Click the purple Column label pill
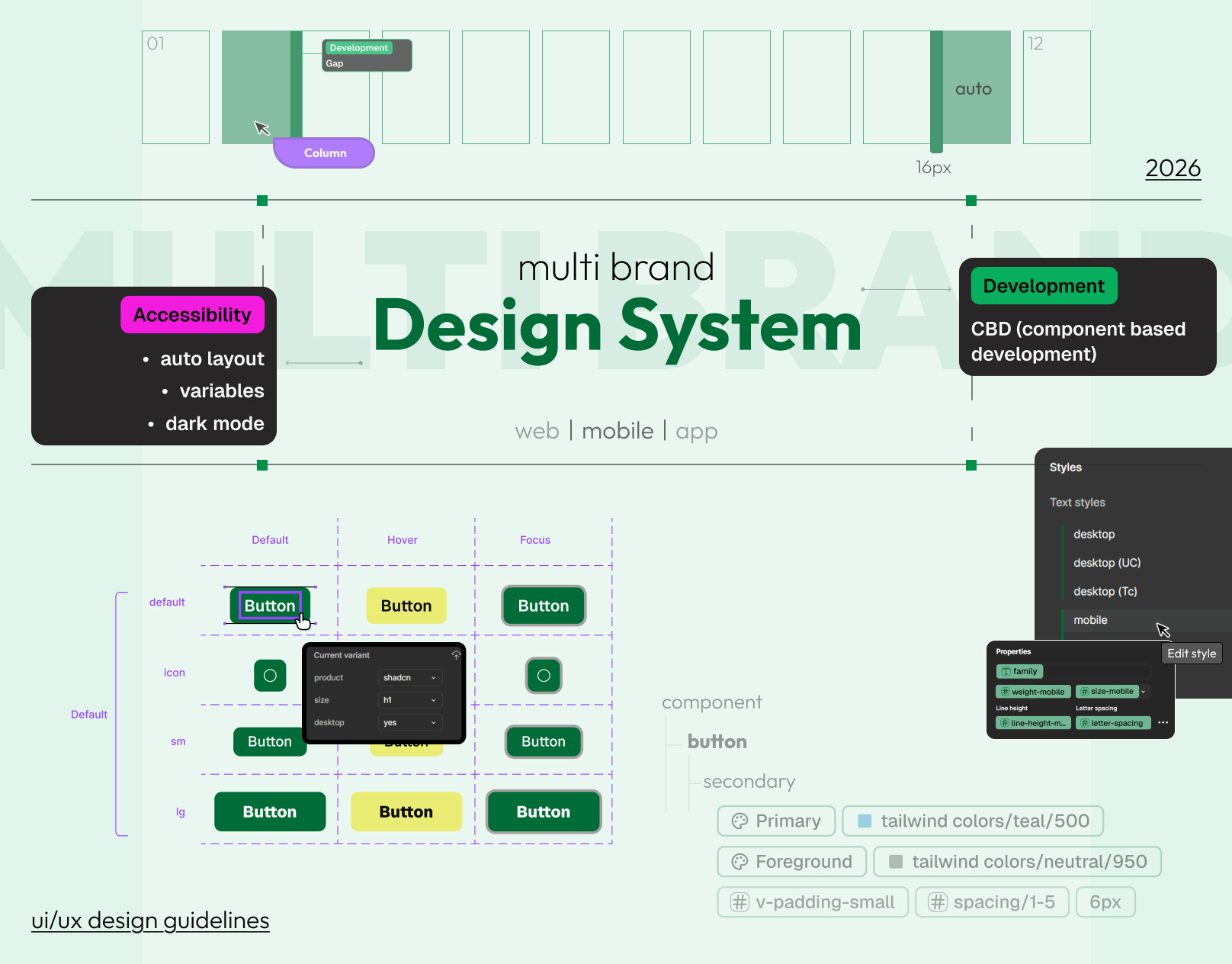 324,153
